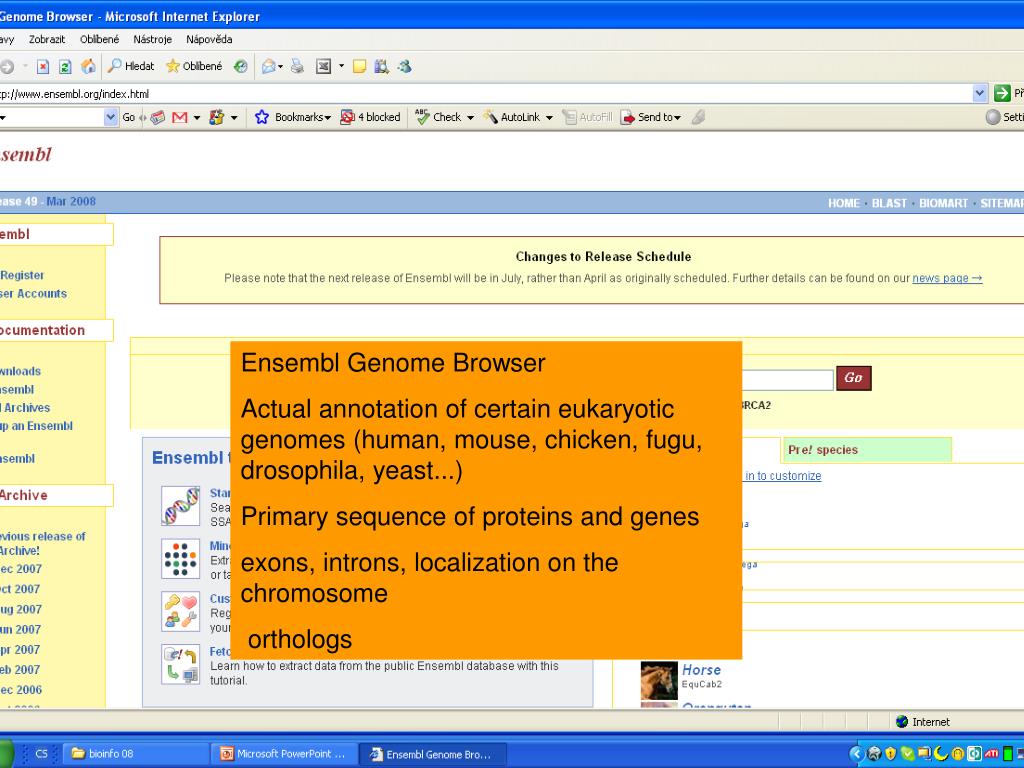Click the HOME link in Ensembl header

coord(844,203)
